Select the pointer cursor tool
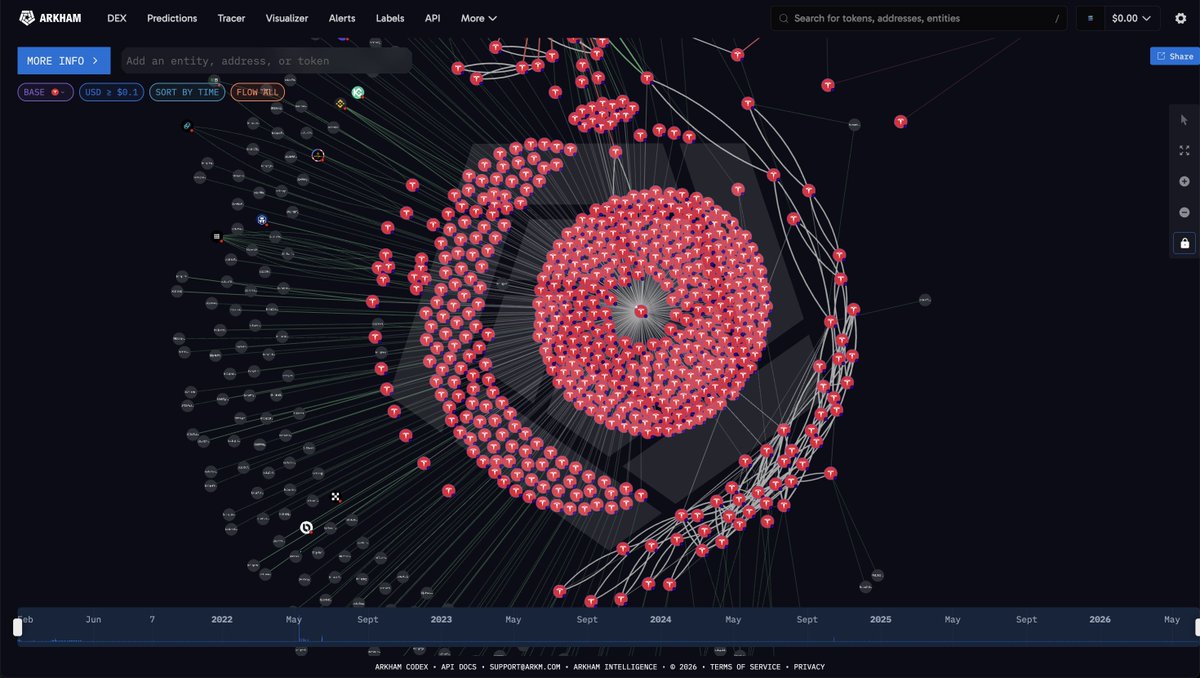 1184,120
